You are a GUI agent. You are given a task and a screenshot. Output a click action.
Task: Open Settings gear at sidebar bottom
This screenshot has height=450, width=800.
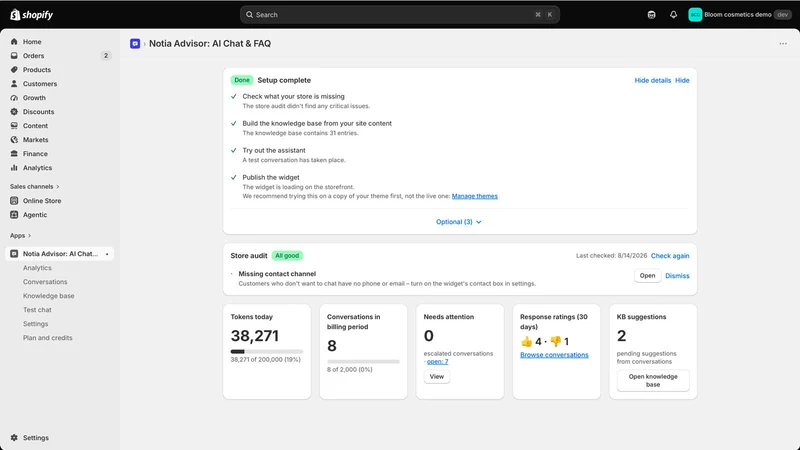pos(14,438)
